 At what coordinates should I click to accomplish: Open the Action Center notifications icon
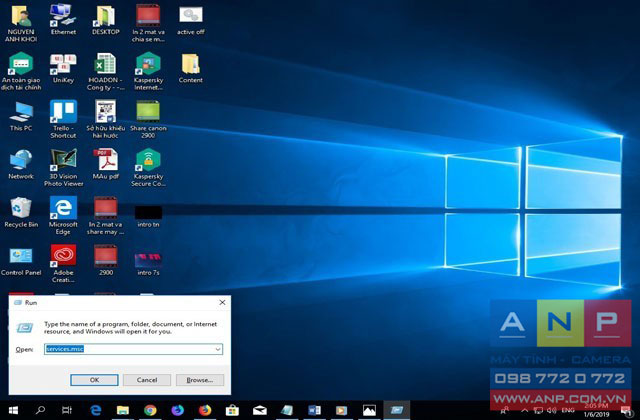click(x=625, y=411)
